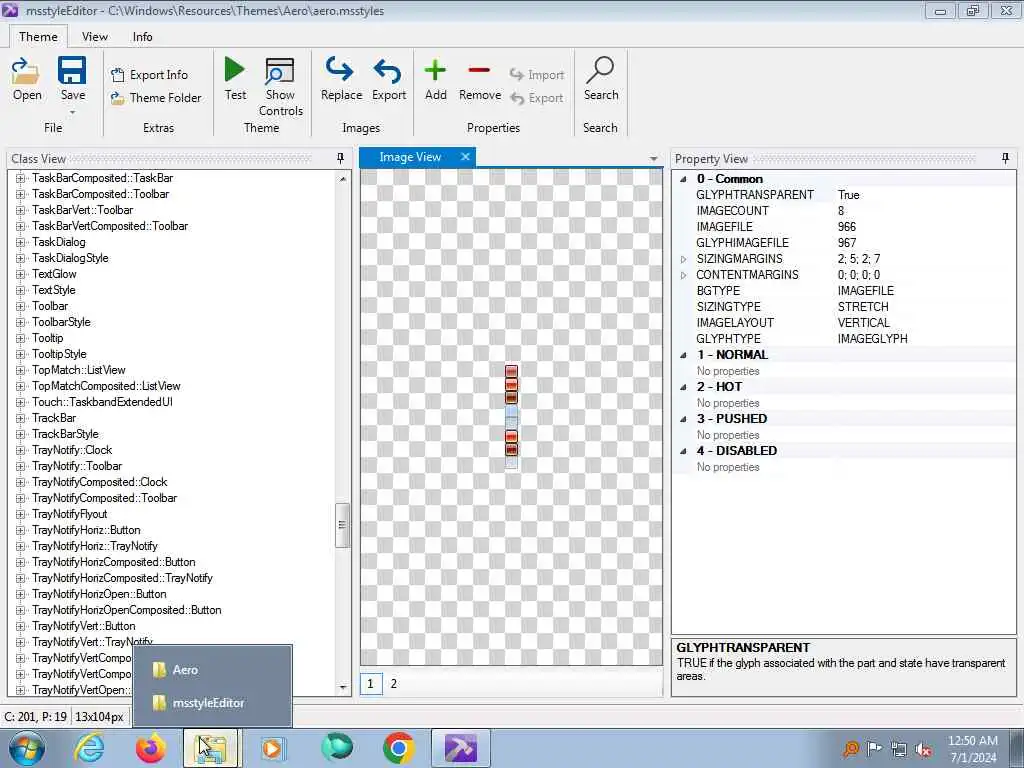Viewport: 1024px width, 768px height.
Task: Open Theme Folder from Extras
Action: click(156, 98)
